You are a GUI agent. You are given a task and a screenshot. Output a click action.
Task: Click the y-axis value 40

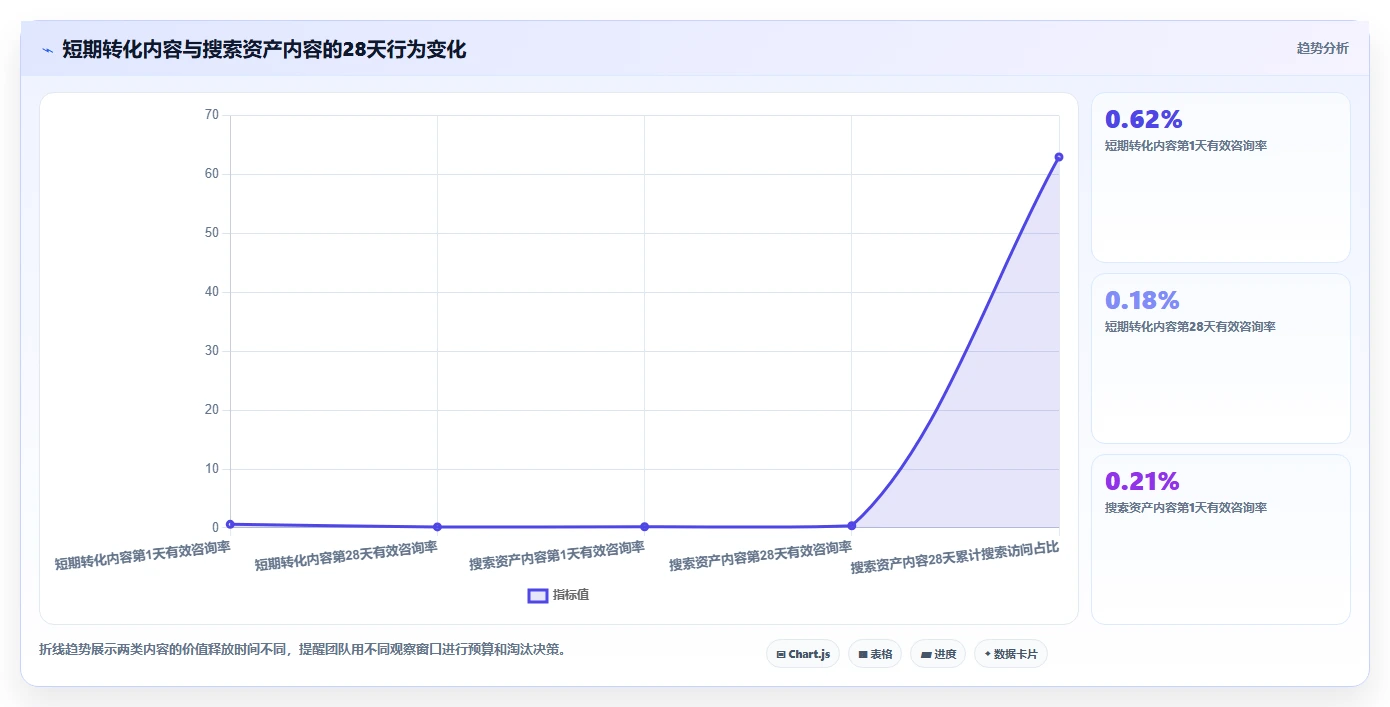coord(211,292)
